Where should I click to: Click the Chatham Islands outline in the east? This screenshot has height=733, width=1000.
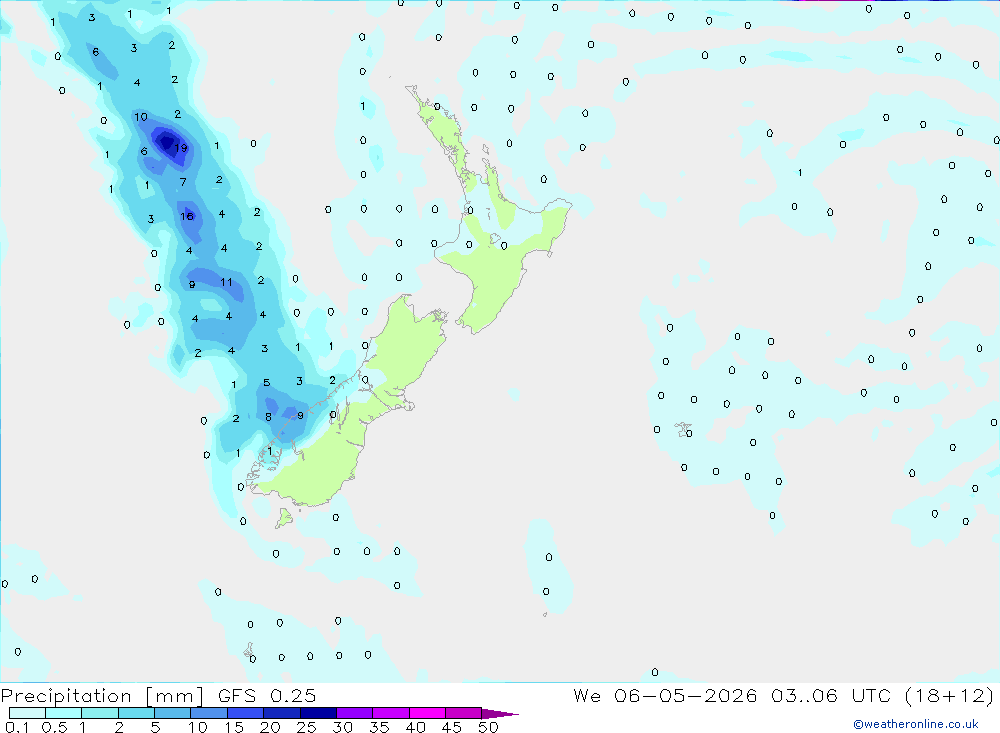coord(684,429)
